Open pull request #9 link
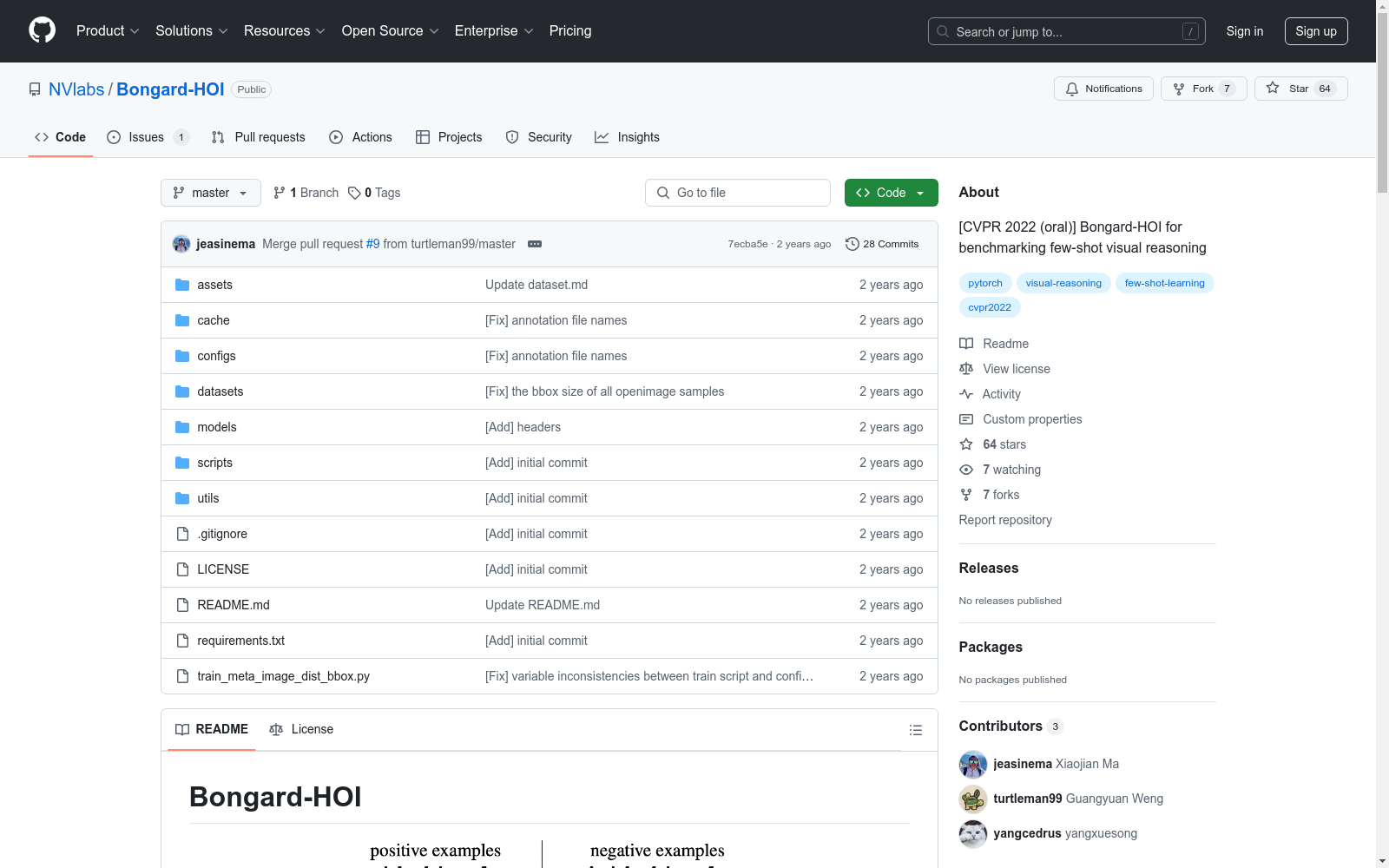1389x868 pixels. 373,244
